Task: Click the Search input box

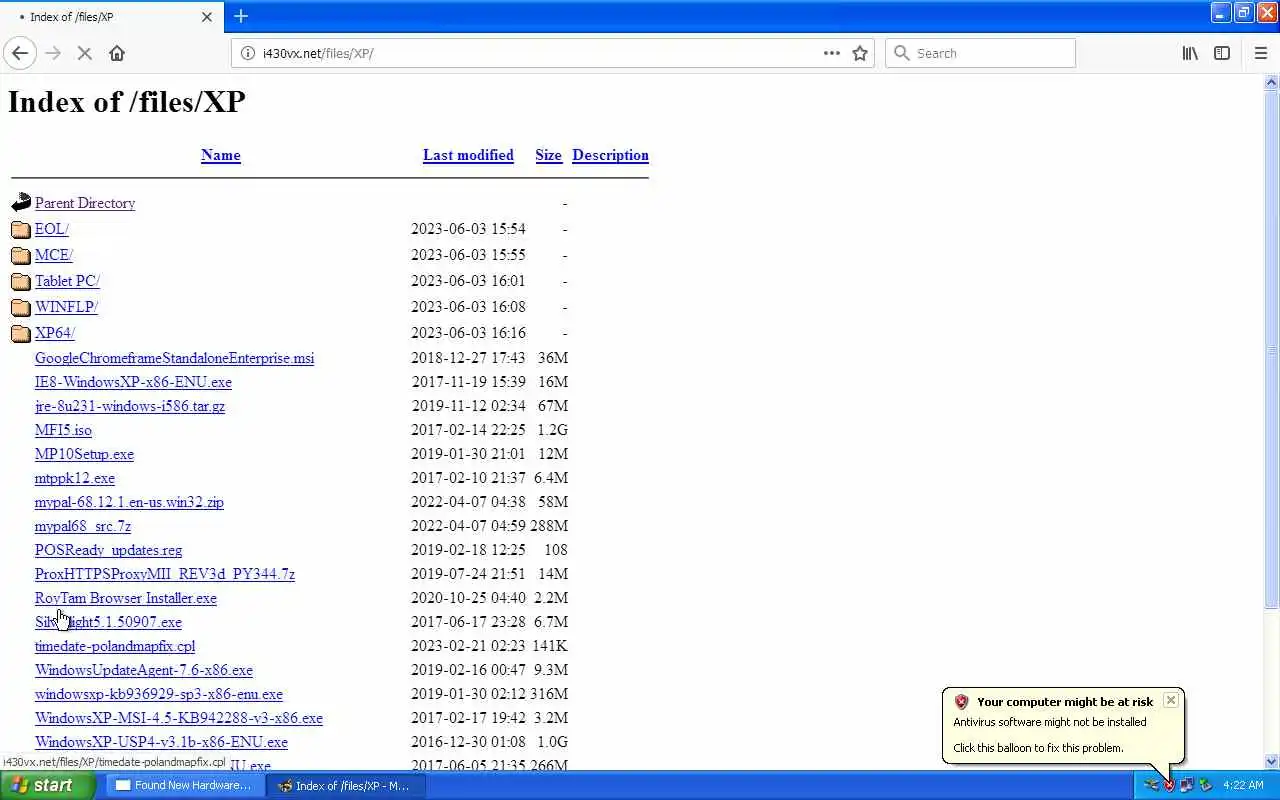Action: (980, 53)
